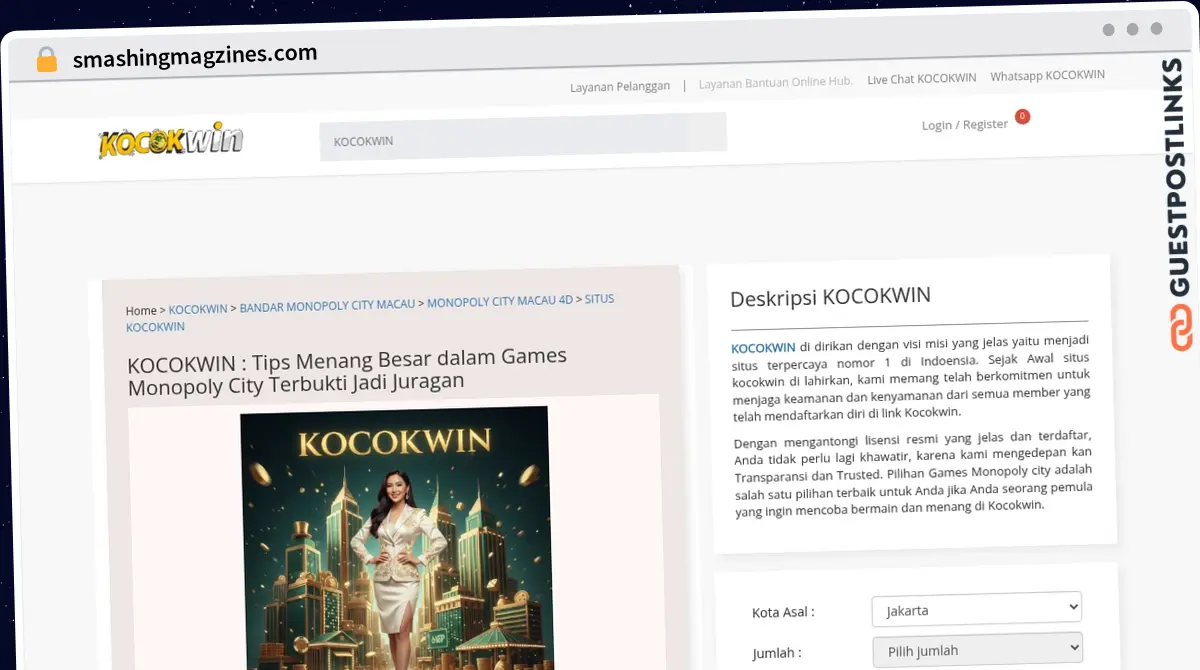The width and height of the screenshot is (1200, 670).
Task: Click the Tips Menang Besar article title
Action: pyautogui.click(x=347, y=370)
